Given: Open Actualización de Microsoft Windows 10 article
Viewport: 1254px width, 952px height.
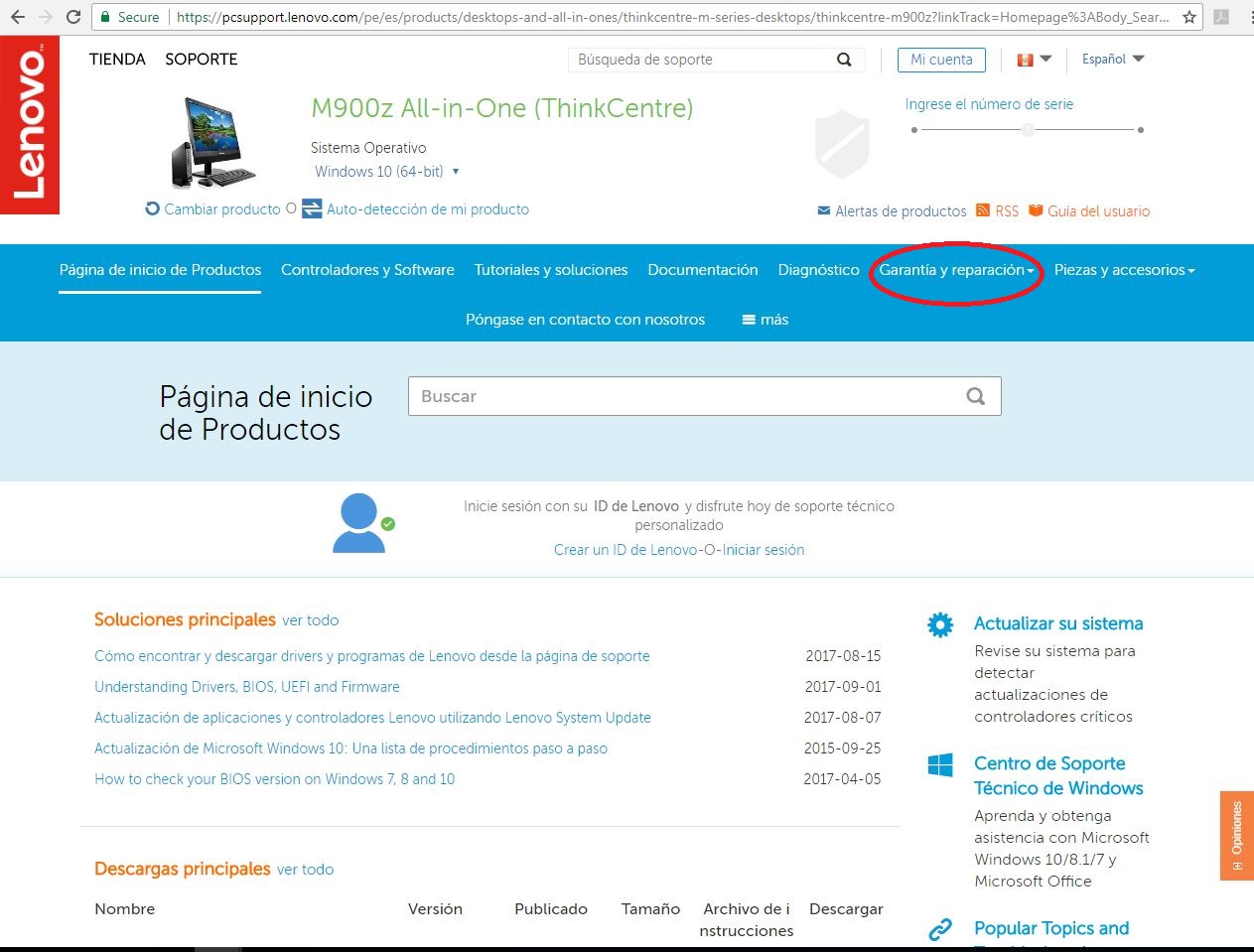Looking at the screenshot, I should pyautogui.click(x=350, y=748).
